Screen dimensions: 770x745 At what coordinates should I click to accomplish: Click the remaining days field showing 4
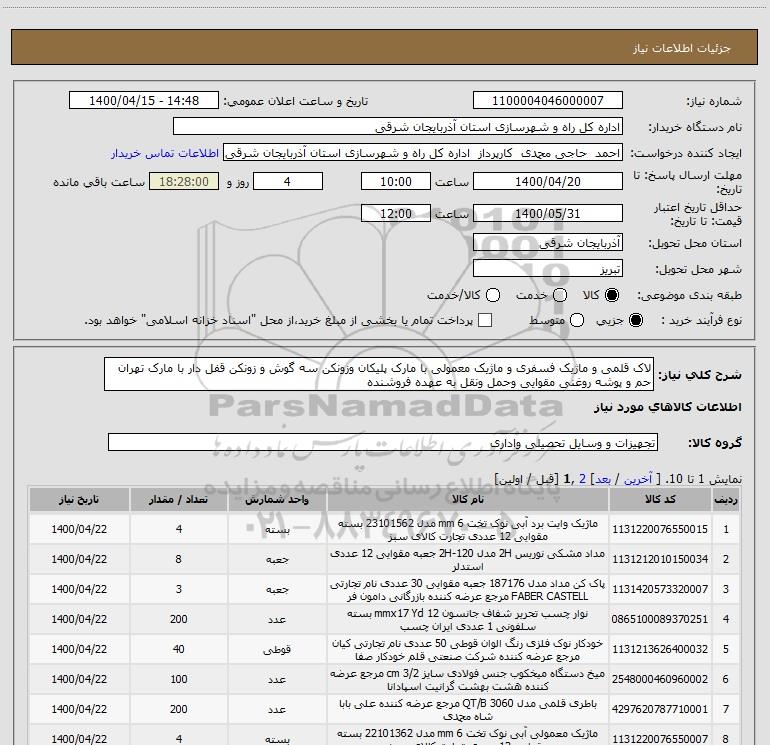click(288, 182)
